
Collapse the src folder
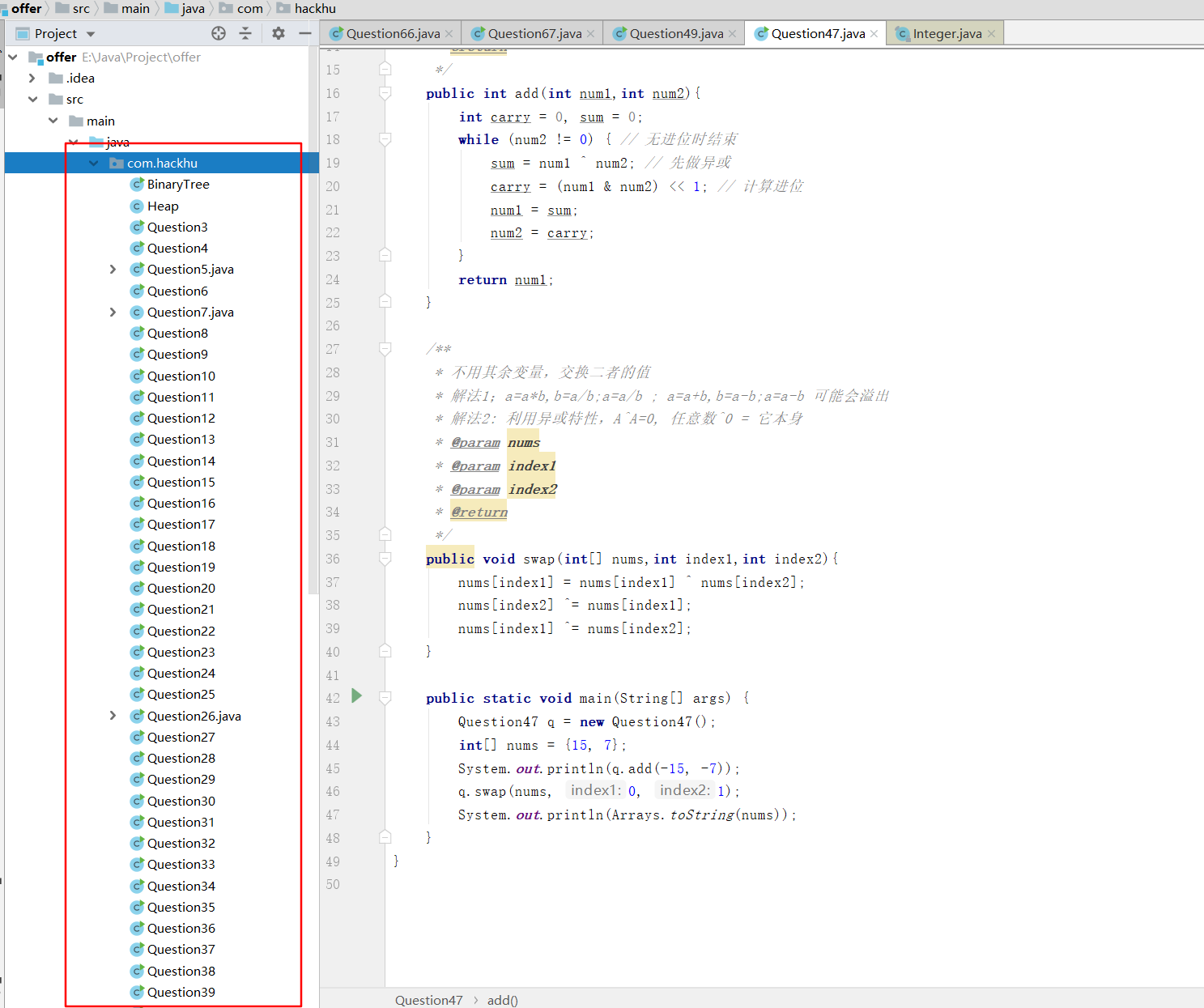(x=32, y=99)
